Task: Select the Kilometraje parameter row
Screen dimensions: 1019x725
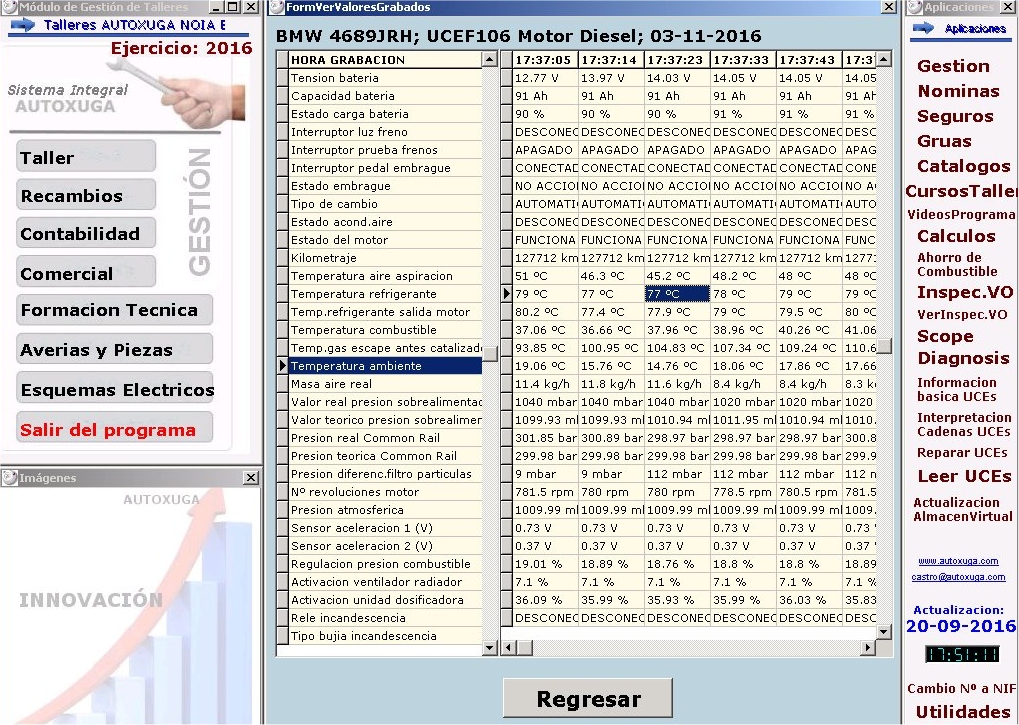Action: point(385,258)
